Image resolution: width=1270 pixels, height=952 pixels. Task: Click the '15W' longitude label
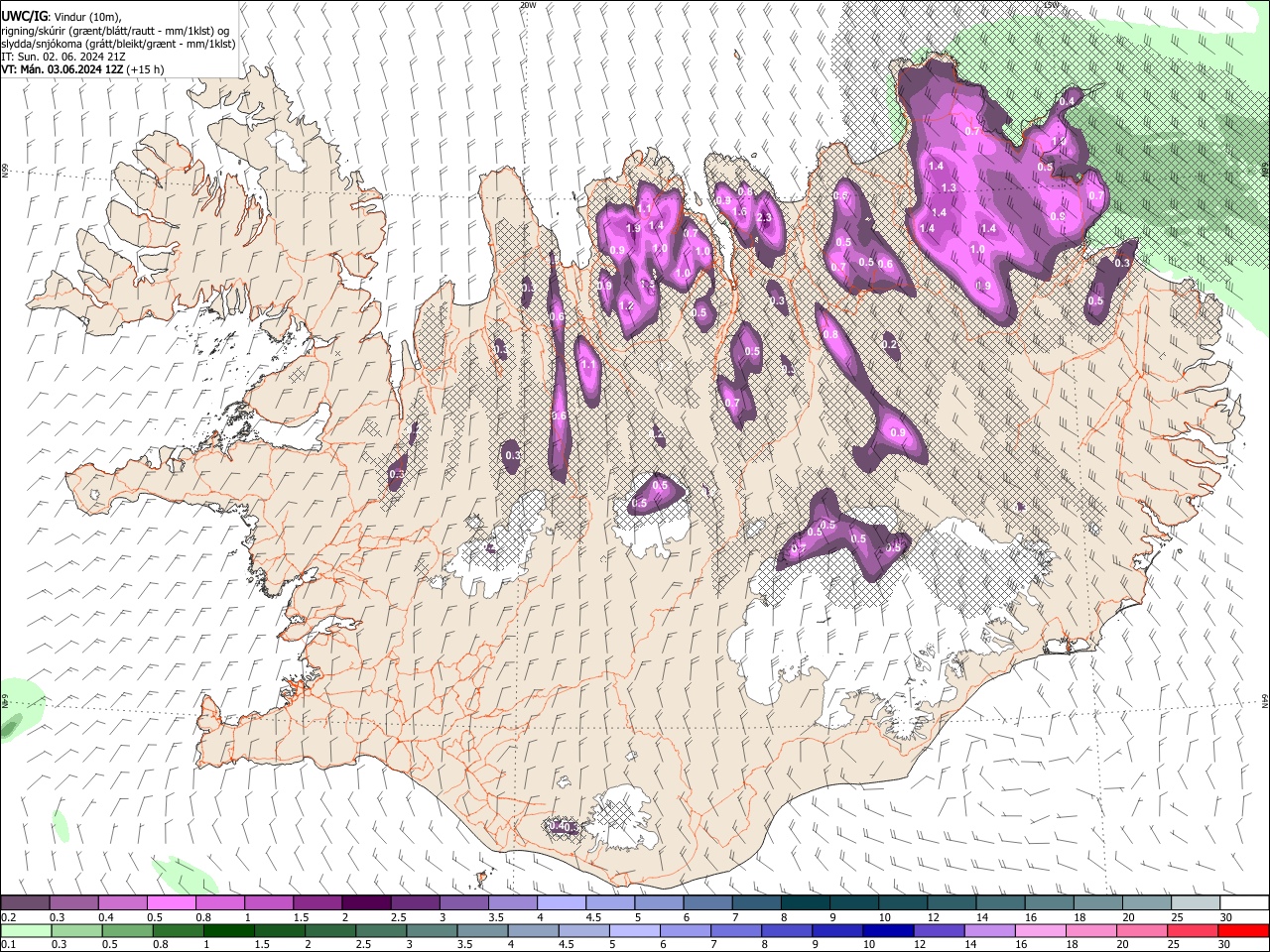coord(1052,5)
